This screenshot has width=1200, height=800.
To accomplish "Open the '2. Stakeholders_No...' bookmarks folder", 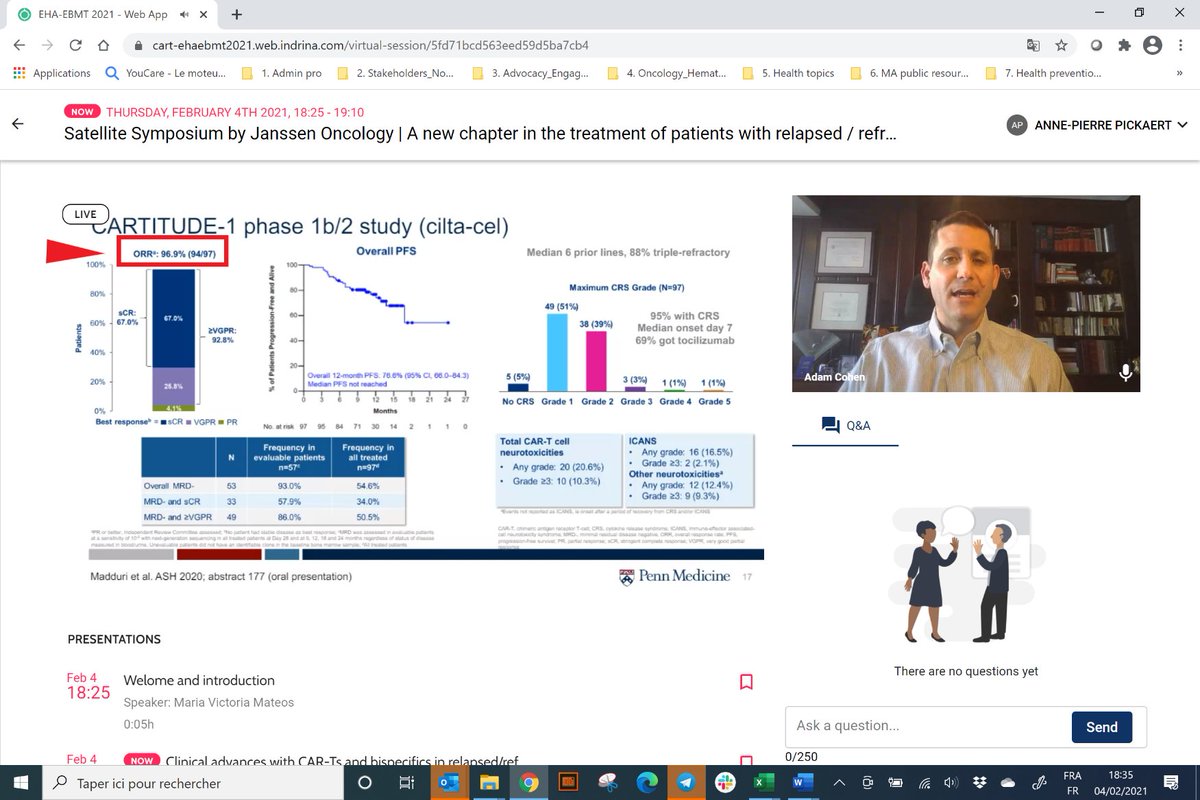I will [x=396, y=73].
